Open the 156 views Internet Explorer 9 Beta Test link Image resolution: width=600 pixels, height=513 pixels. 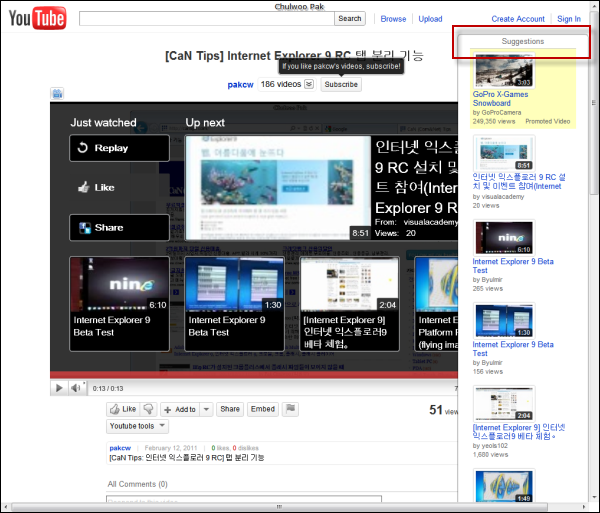(513, 349)
